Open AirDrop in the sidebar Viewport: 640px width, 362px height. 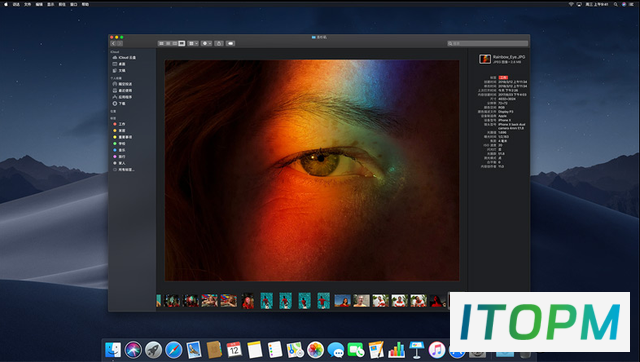pos(122,84)
